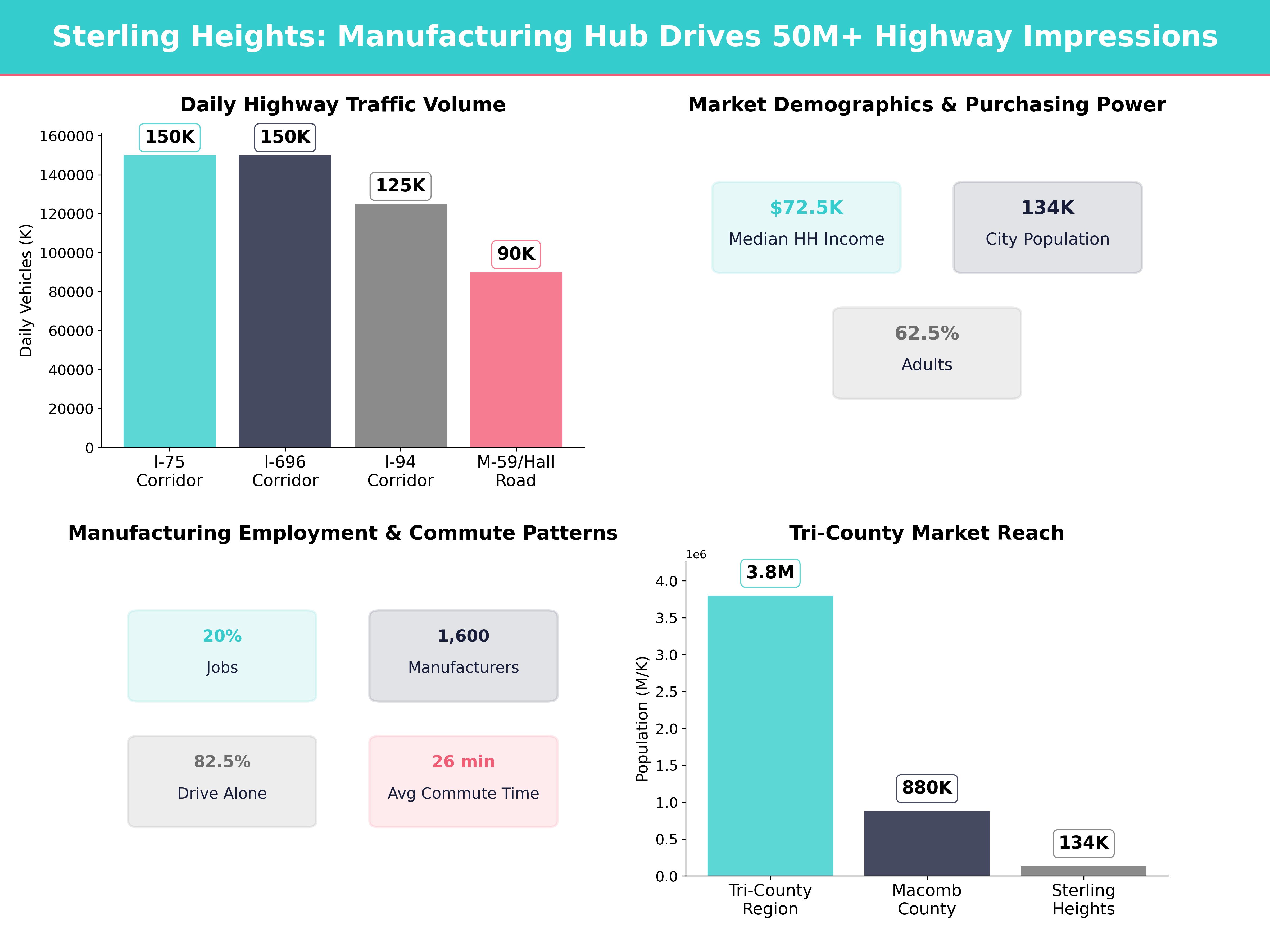Image resolution: width=1270 pixels, height=952 pixels.
Task: Click the main Sterling Heights headline banner
Action: pos(635,36)
